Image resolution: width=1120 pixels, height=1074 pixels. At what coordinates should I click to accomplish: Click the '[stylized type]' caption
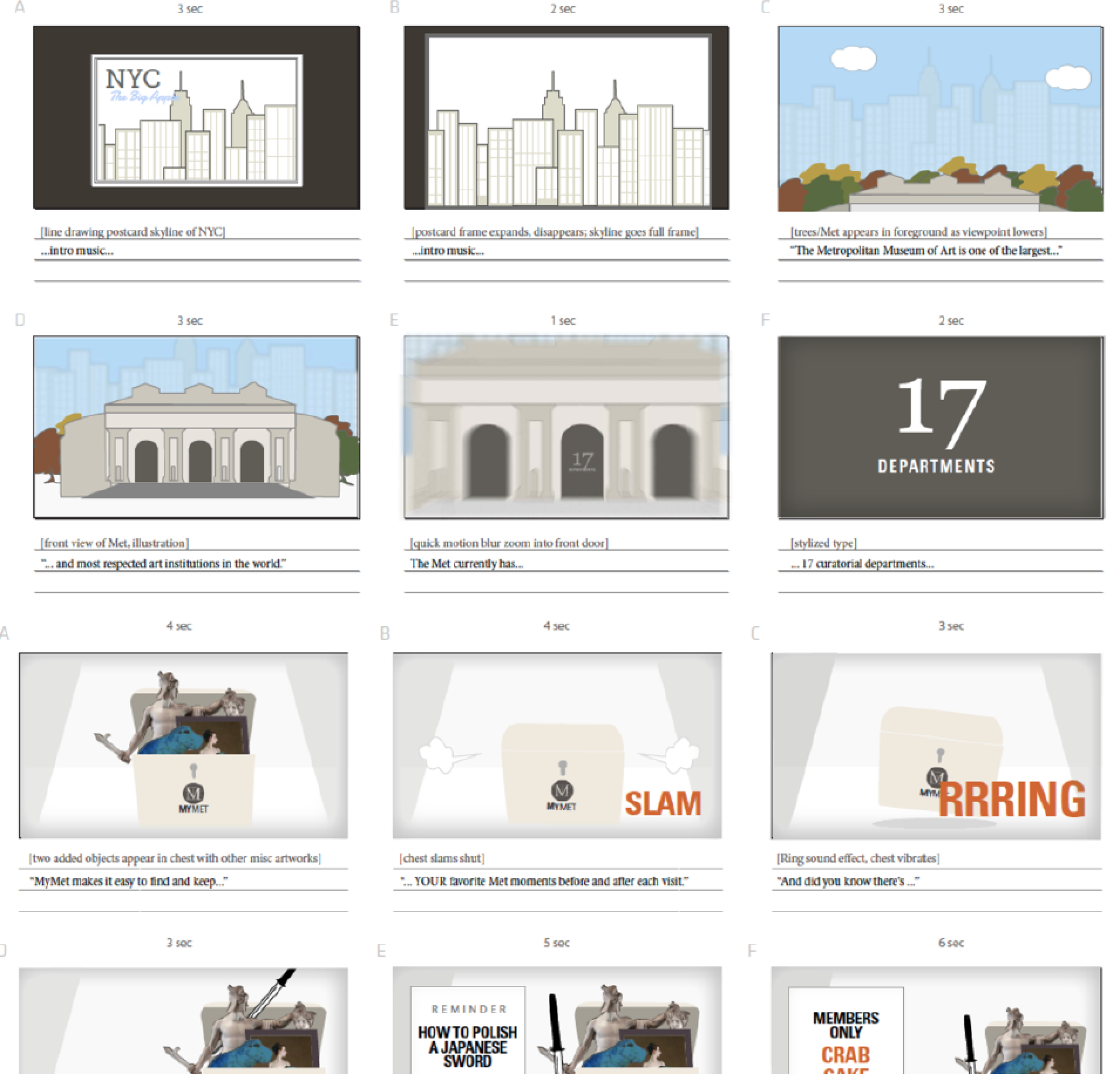(x=823, y=543)
